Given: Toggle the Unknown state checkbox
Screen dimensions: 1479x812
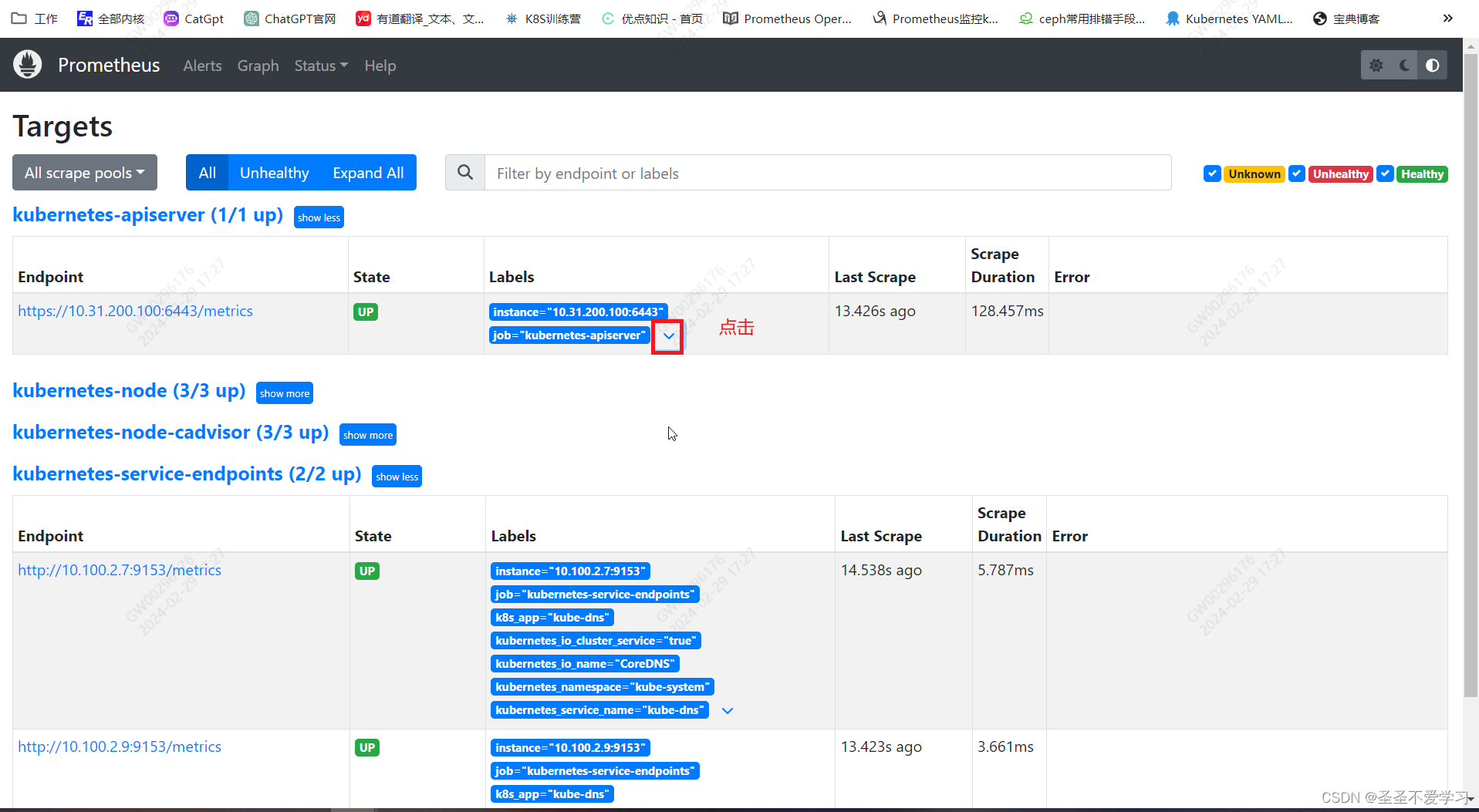Looking at the screenshot, I should coord(1212,174).
